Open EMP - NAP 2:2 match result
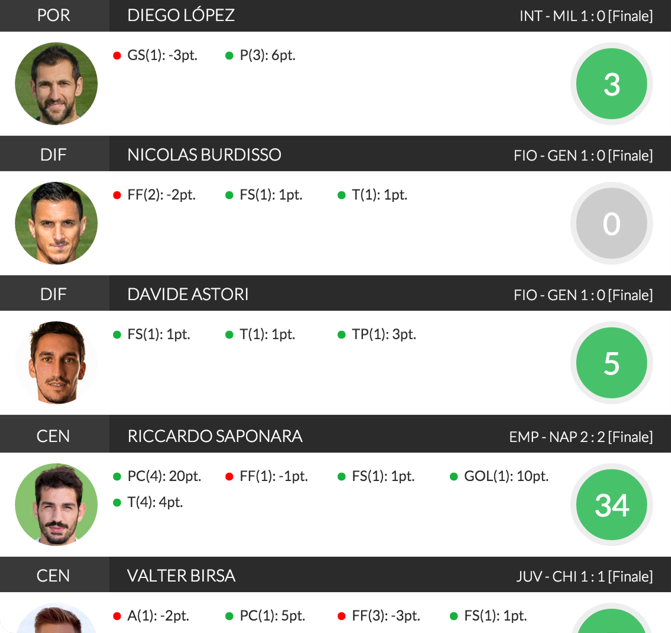This screenshot has height=633, width=671. click(x=581, y=437)
